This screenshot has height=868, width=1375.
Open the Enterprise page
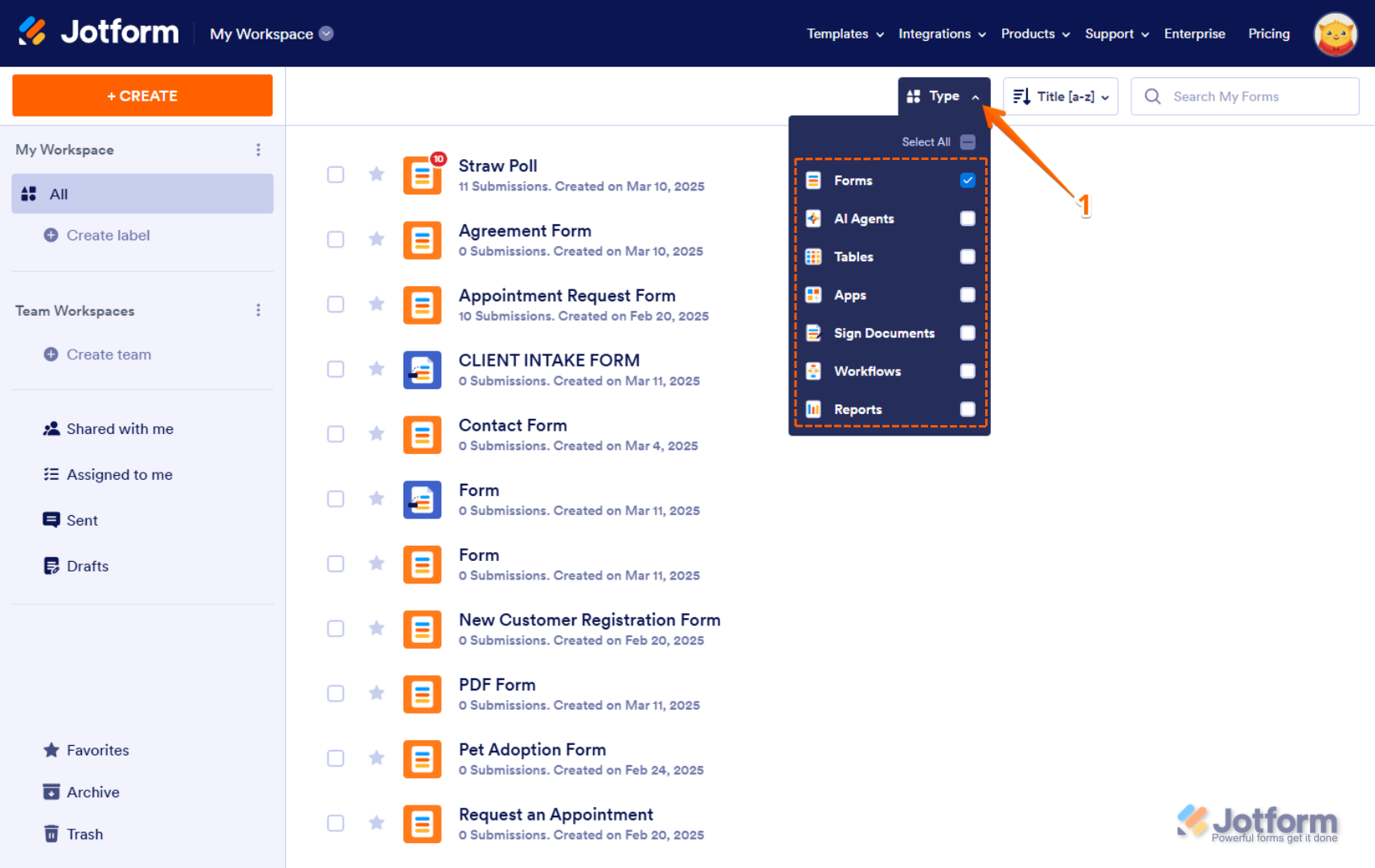tap(1194, 34)
